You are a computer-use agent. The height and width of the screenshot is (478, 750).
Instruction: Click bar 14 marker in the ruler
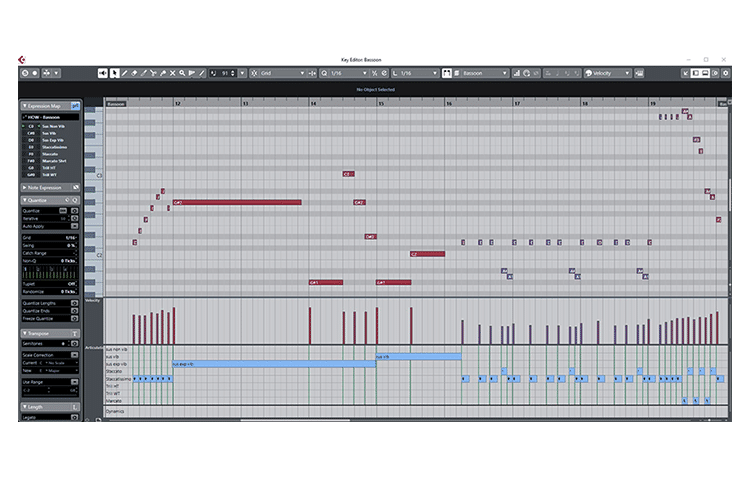coord(313,103)
